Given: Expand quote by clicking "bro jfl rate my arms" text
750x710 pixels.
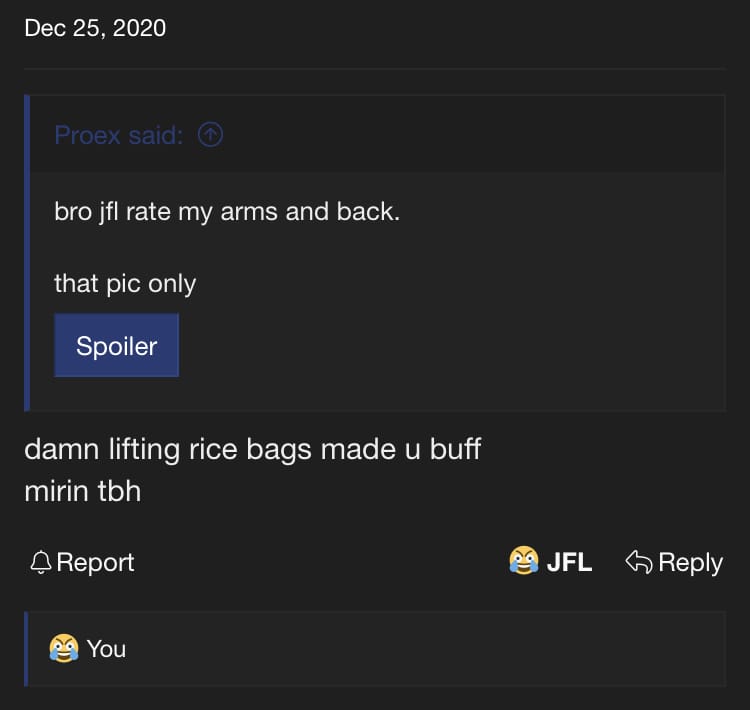Looking at the screenshot, I should [x=226, y=213].
